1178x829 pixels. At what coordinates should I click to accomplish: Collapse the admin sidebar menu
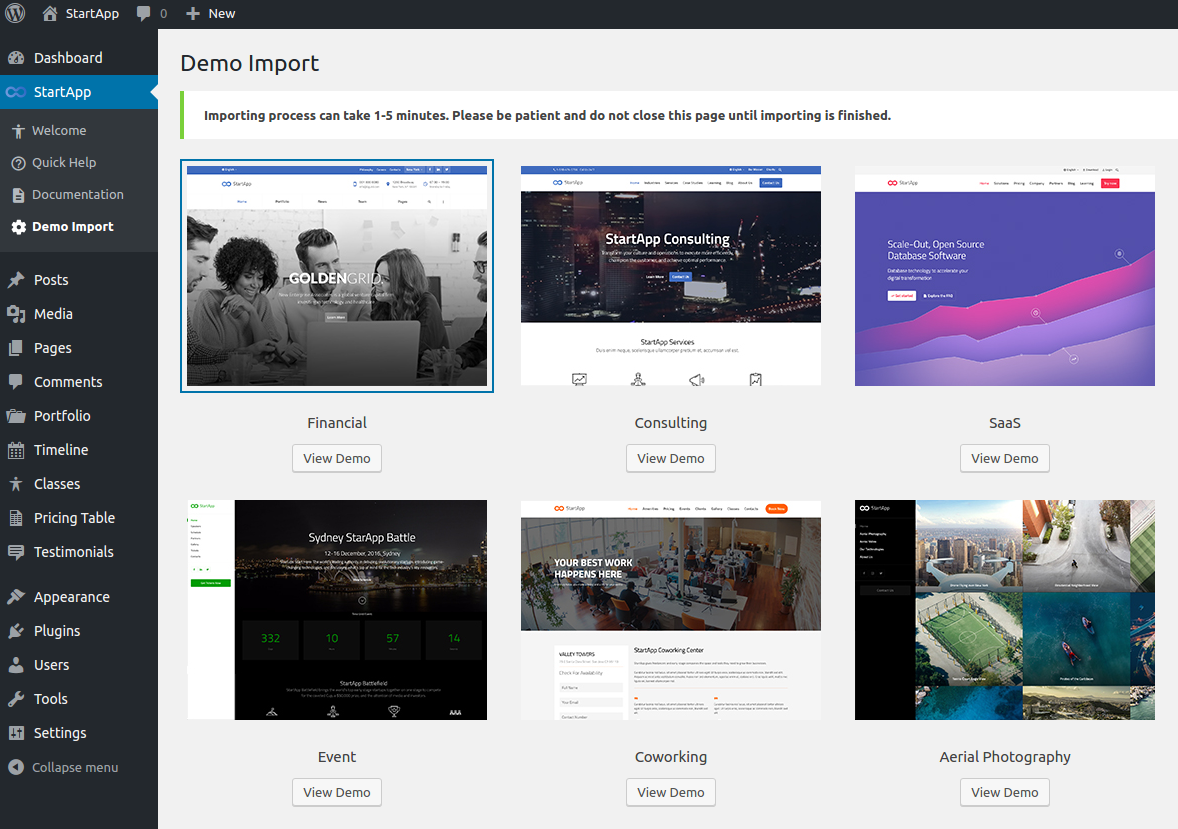coord(64,767)
